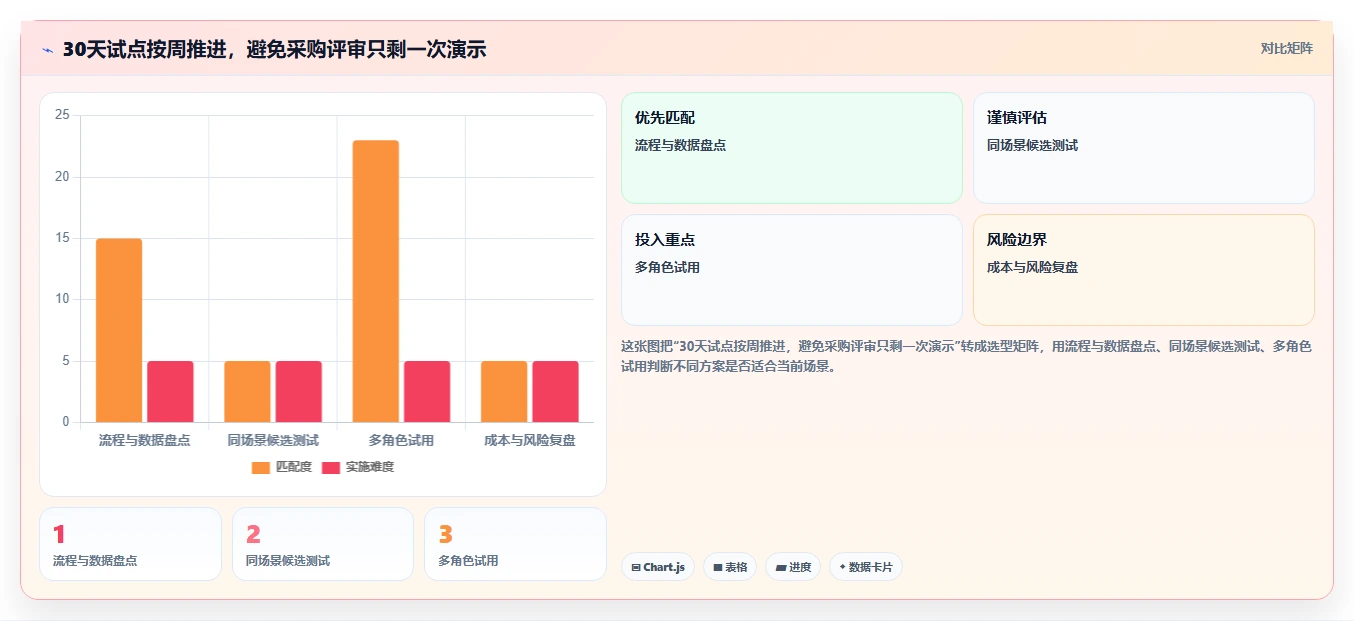Click the headline starting 30天试点按周推进
1354x621 pixels.
pos(274,49)
